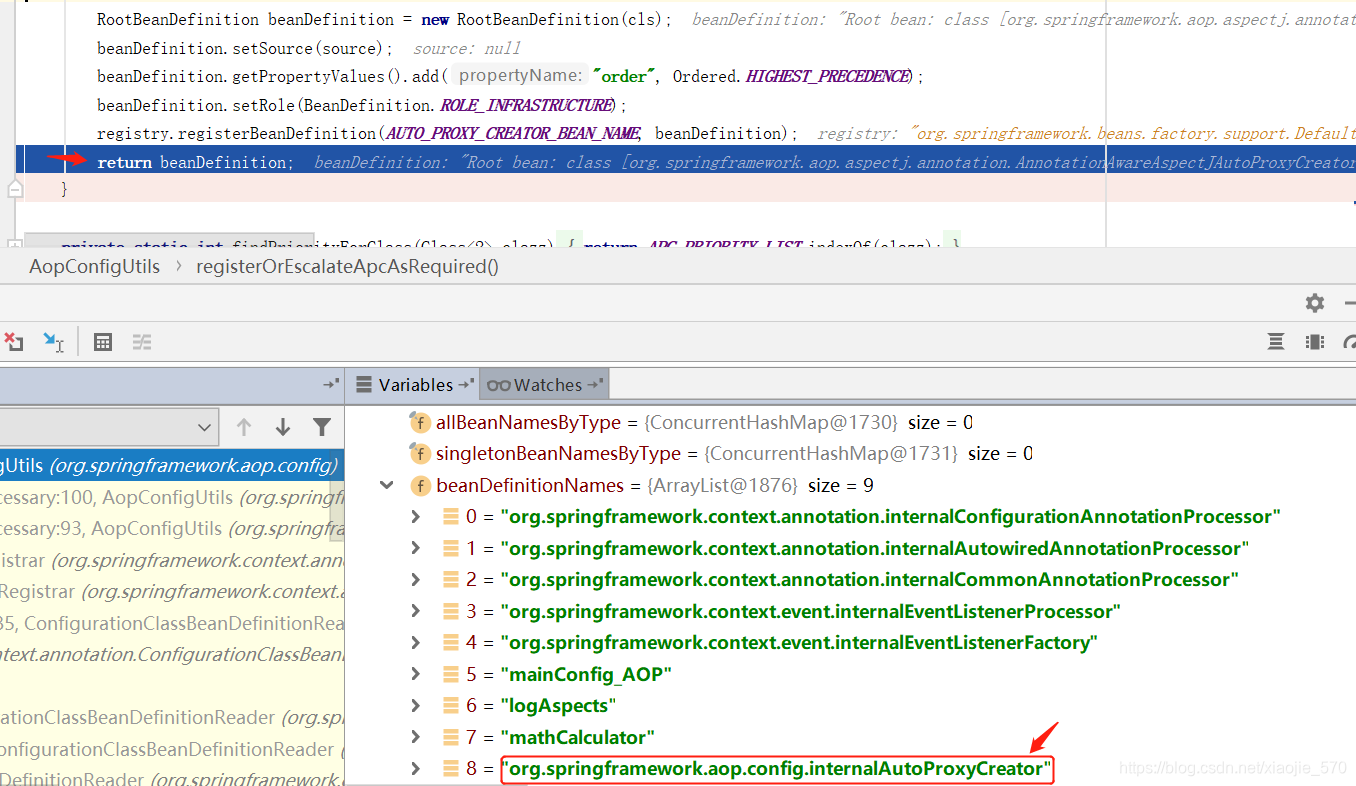Viewport: 1356px width, 786px height.
Task: Click the internalAutoProxyCreator string value
Action: [x=777, y=769]
